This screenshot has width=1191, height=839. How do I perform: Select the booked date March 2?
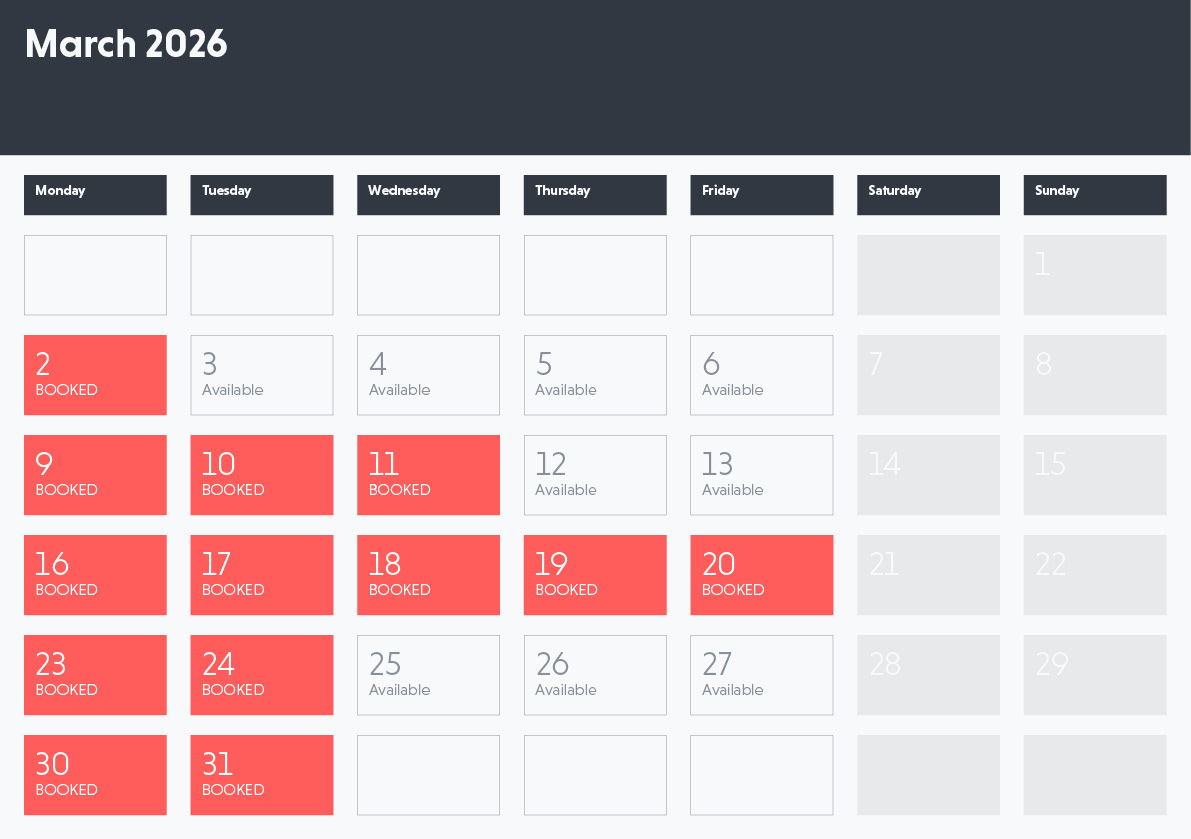(95, 375)
